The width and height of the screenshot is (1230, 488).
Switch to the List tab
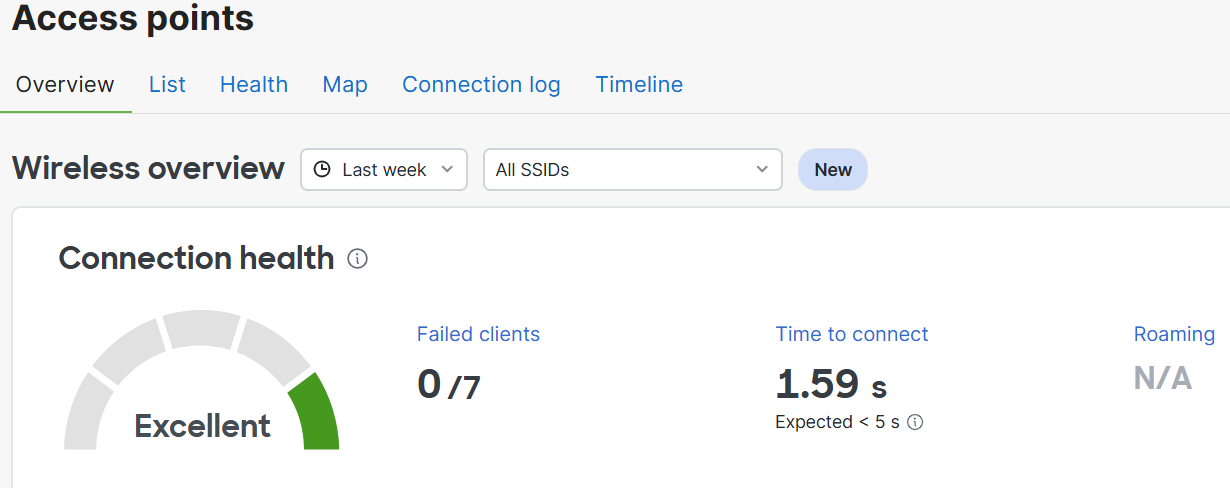[167, 85]
